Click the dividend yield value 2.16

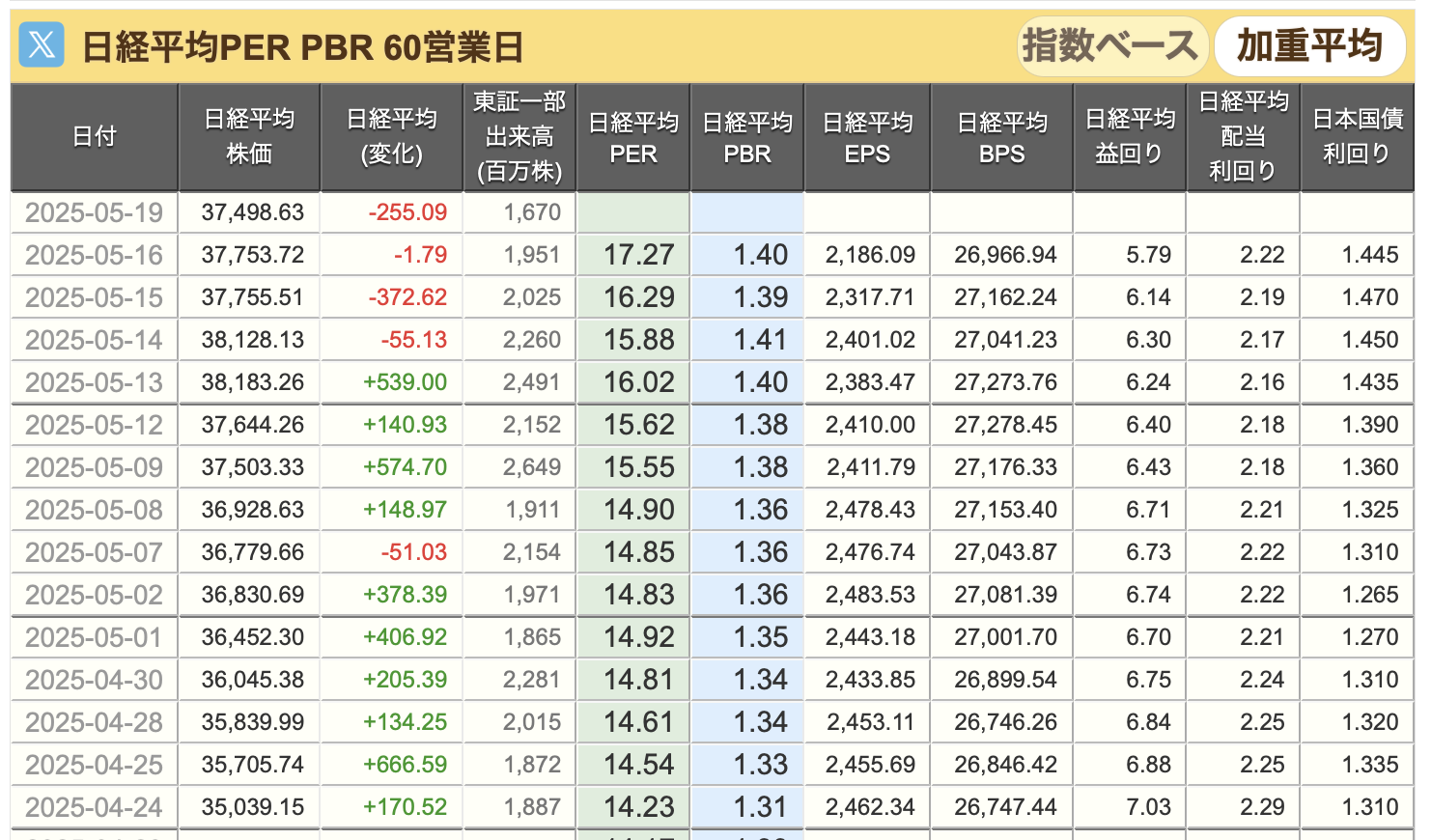pos(1263,382)
